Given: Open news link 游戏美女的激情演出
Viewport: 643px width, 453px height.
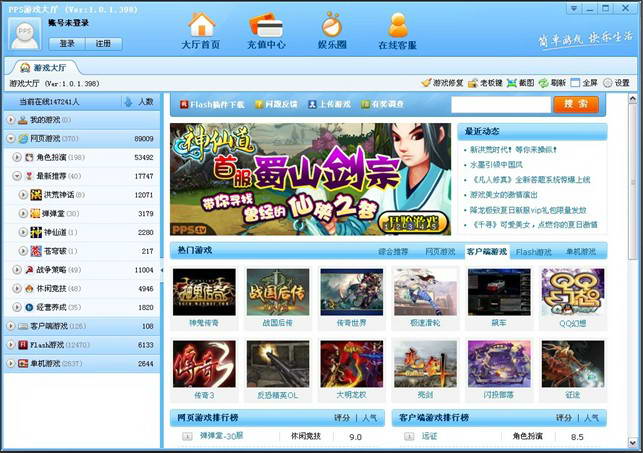Looking at the screenshot, I should coord(504,195).
